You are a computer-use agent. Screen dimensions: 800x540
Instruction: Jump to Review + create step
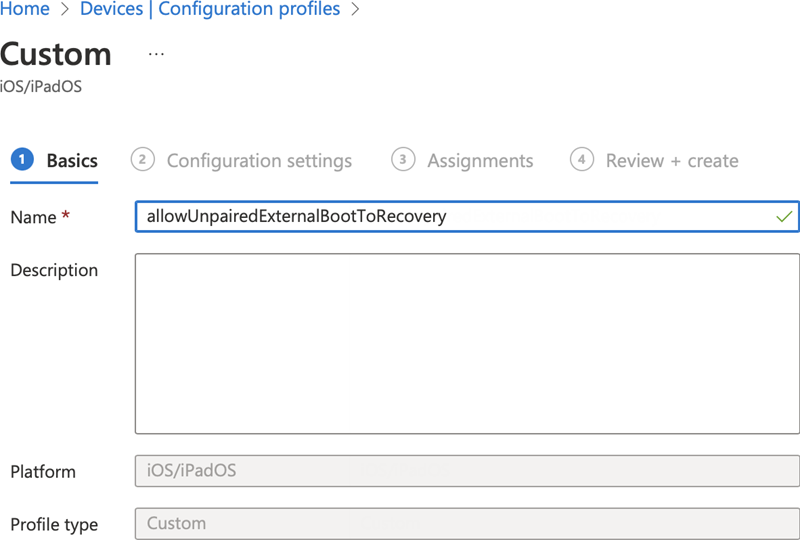point(654,161)
